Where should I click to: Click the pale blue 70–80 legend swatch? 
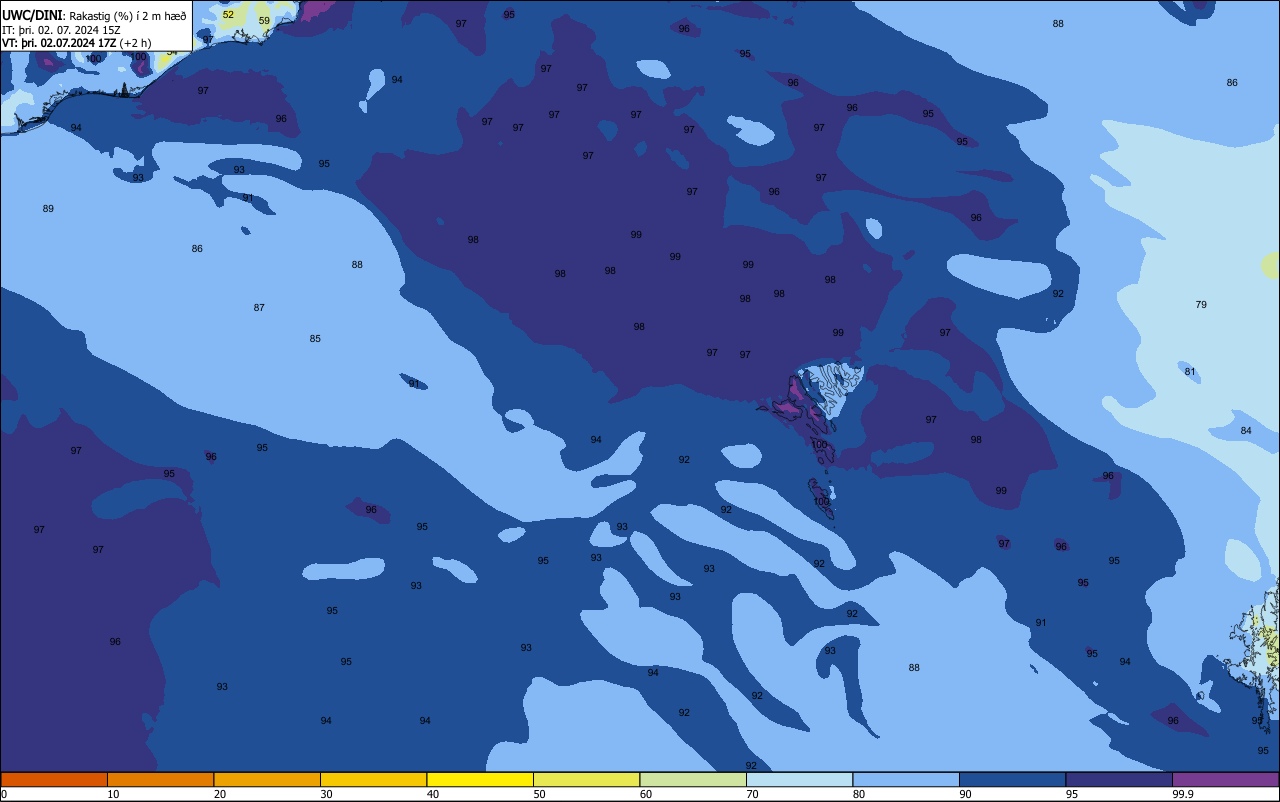click(x=799, y=779)
